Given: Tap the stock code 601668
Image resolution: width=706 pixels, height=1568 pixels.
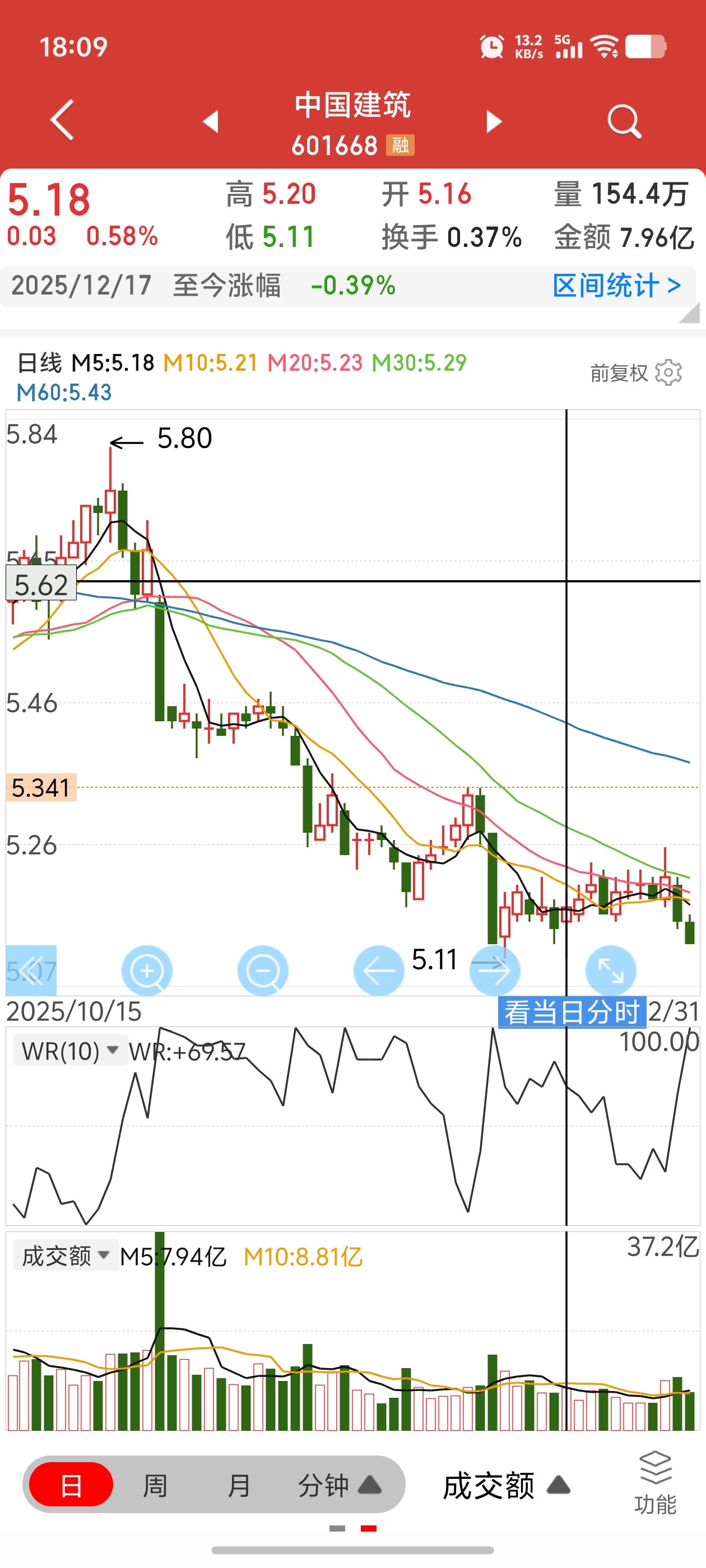Looking at the screenshot, I should (335, 146).
